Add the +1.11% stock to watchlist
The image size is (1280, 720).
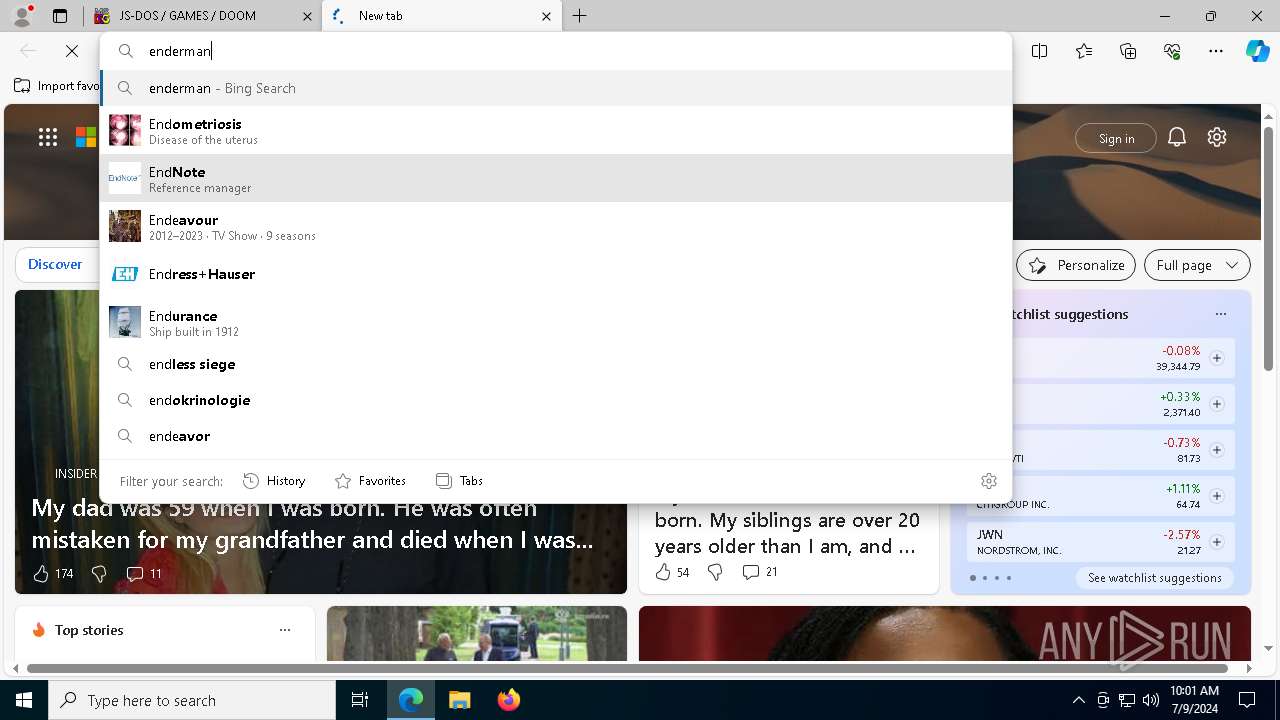tap(1217, 496)
